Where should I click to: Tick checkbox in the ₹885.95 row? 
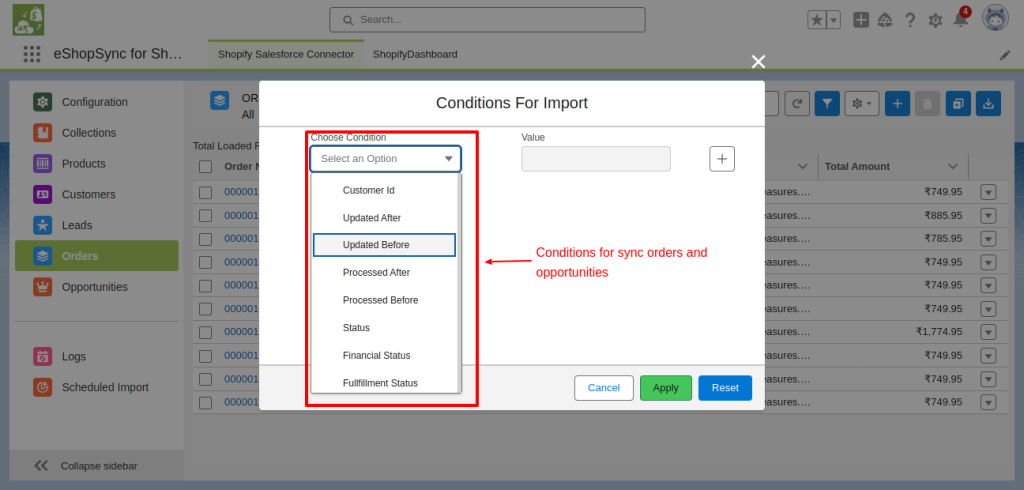tap(206, 216)
